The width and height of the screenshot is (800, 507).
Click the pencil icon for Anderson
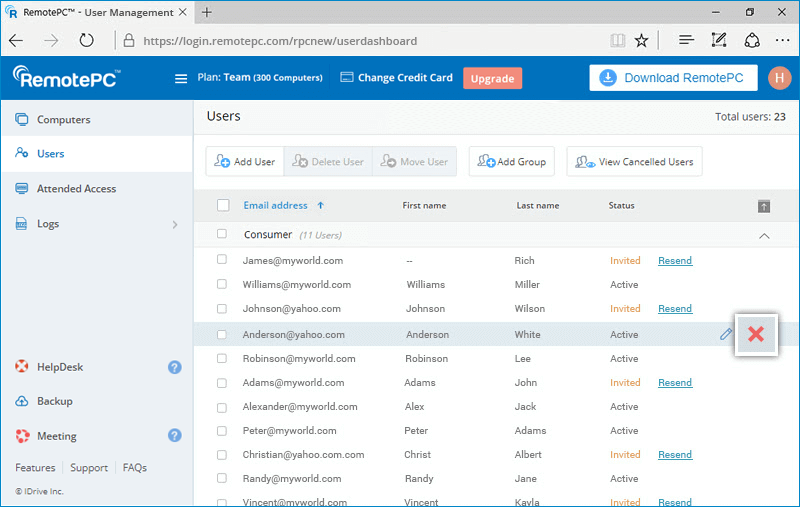point(726,334)
